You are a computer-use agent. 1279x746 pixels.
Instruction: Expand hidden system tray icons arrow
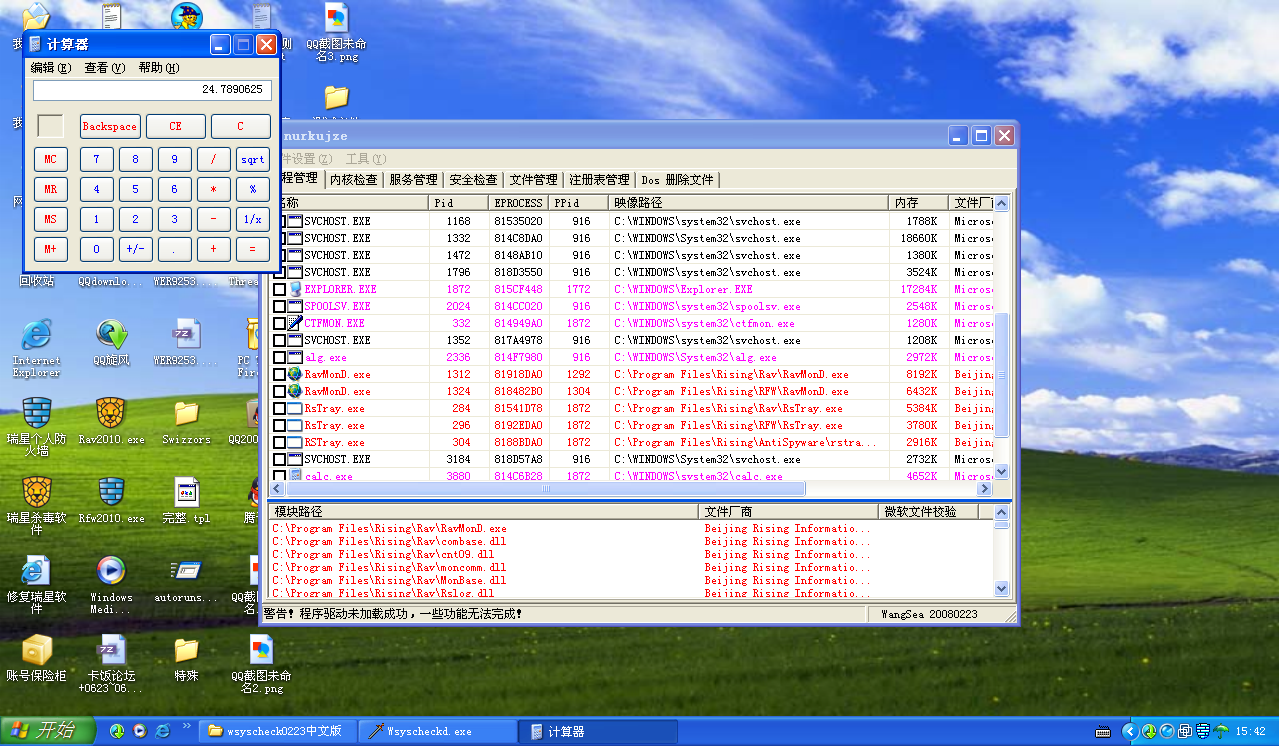1129,731
